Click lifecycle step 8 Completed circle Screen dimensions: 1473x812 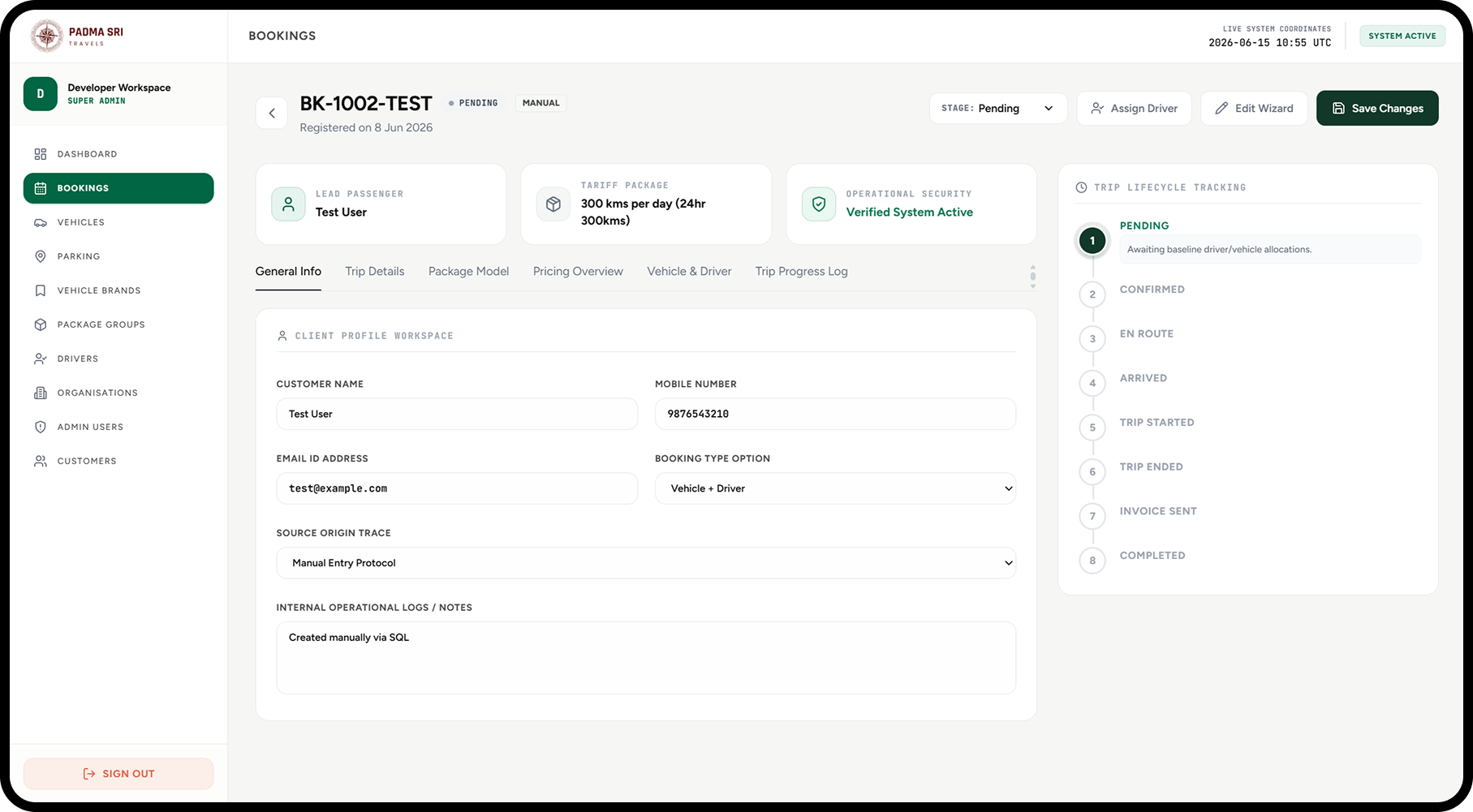pyautogui.click(x=1092, y=561)
